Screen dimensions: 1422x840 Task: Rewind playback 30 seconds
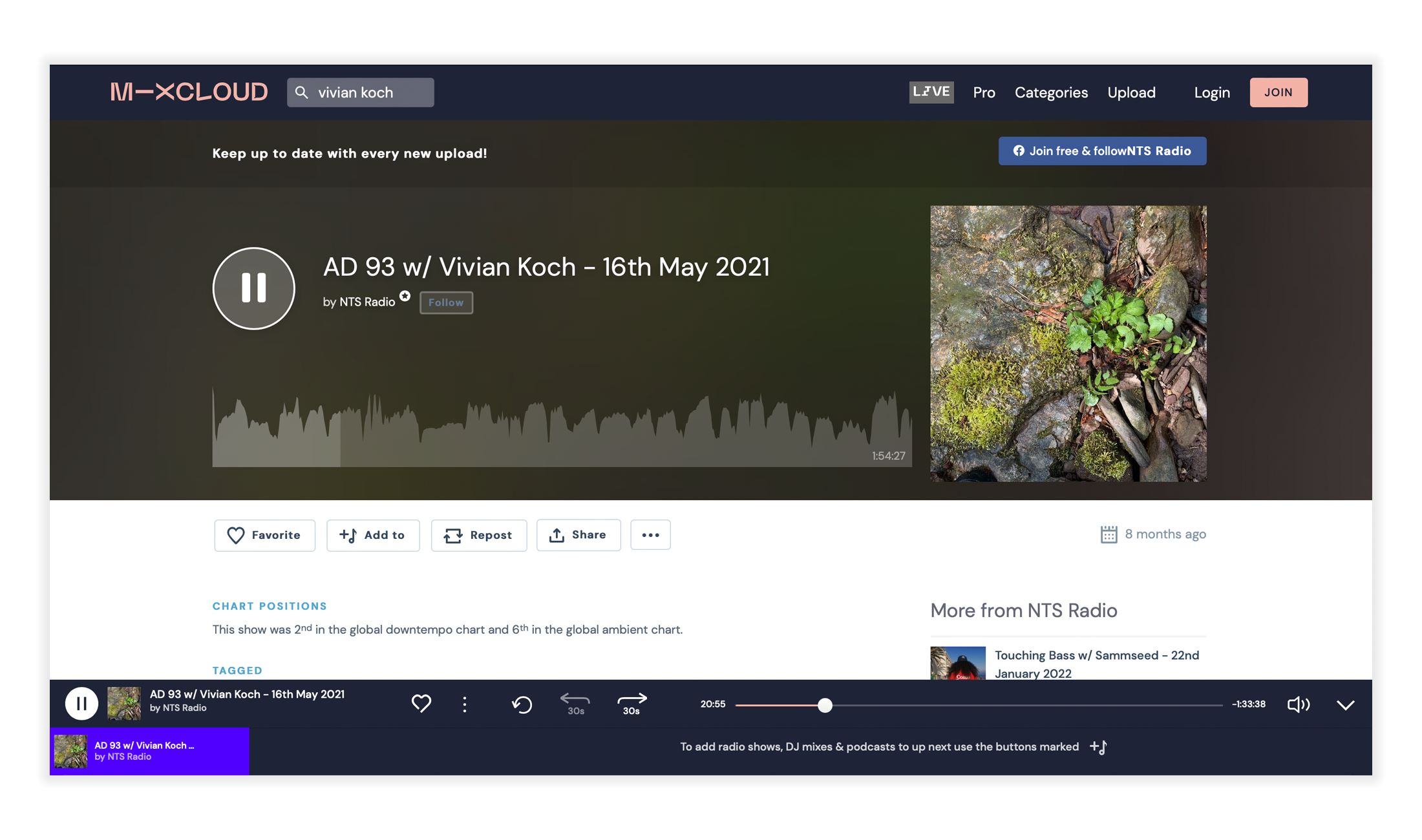click(x=574, y=704)
